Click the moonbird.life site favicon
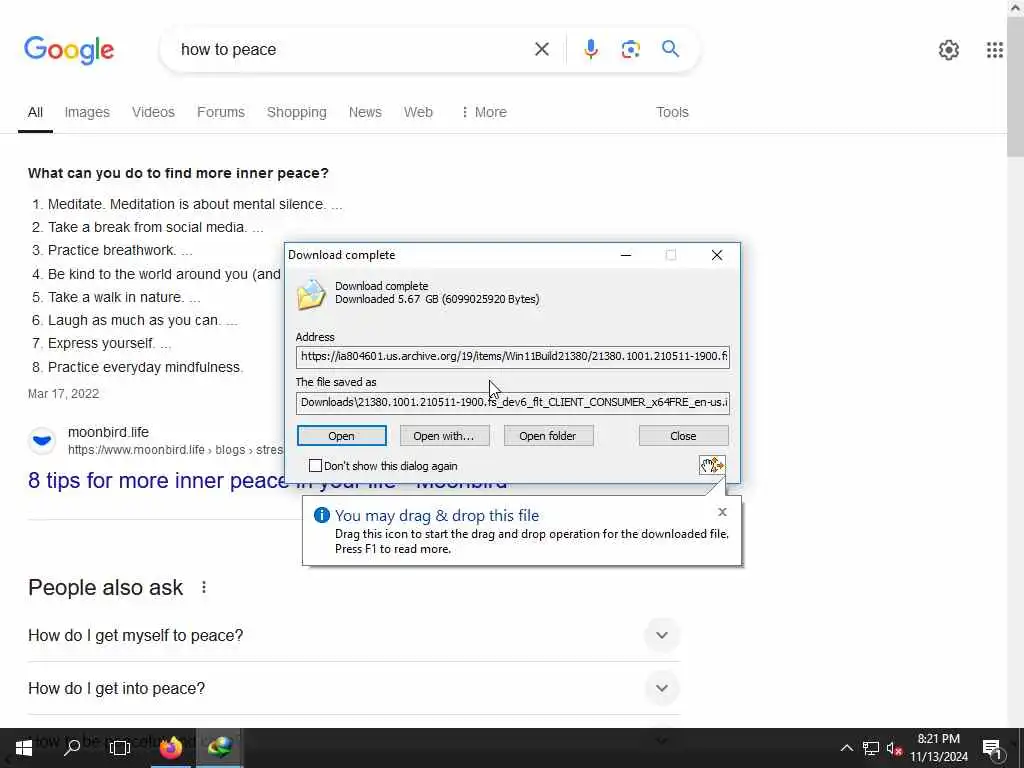1024x768 pixels. (42, 440)
